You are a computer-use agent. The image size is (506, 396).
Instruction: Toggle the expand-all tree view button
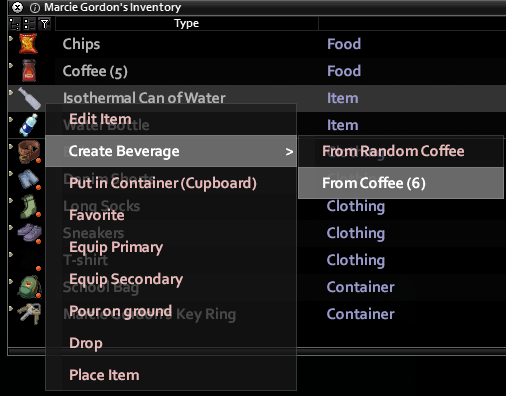pyautogui.click(x=15, y=24)
